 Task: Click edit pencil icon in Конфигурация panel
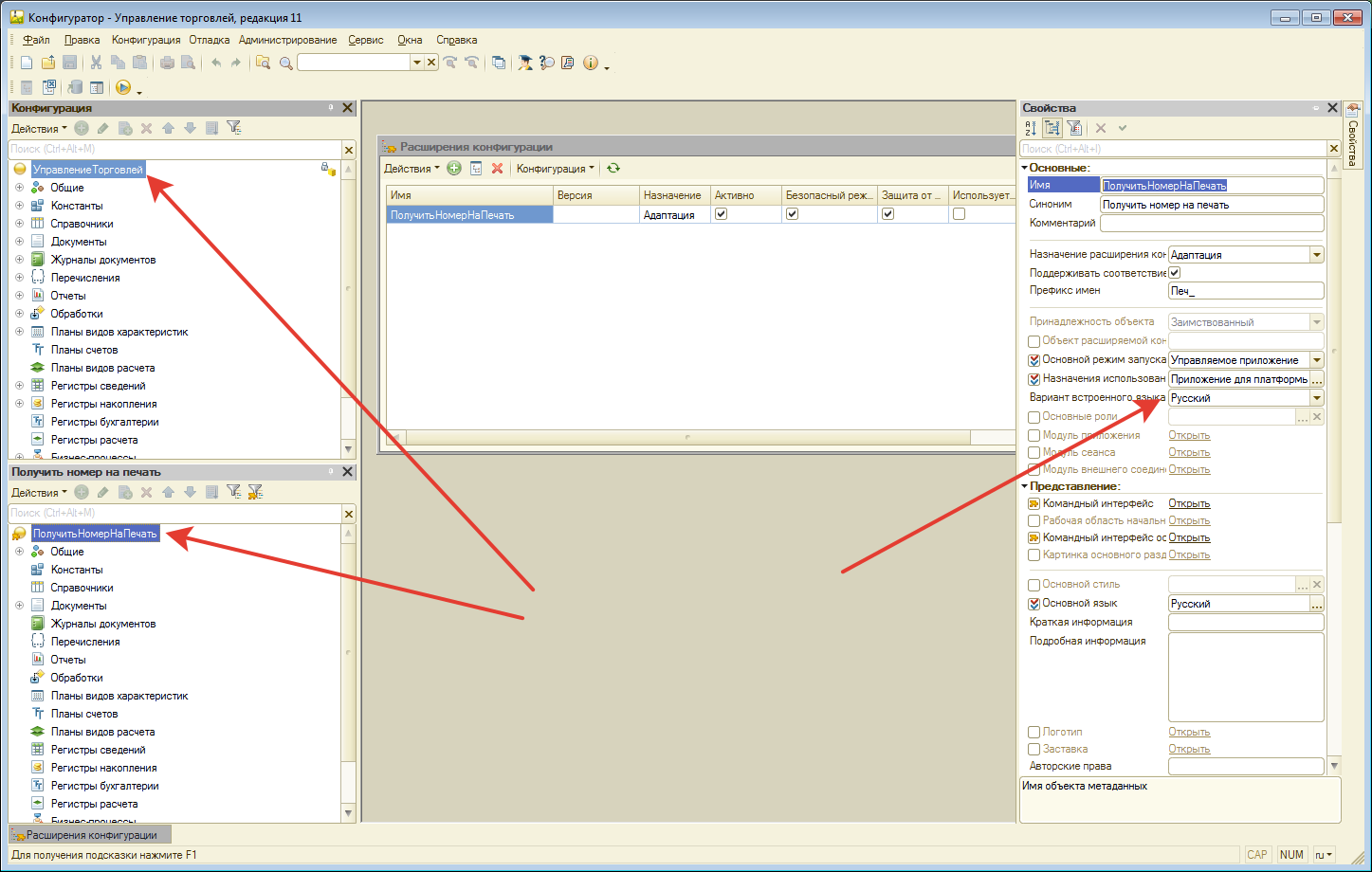(x=102, y=128)
